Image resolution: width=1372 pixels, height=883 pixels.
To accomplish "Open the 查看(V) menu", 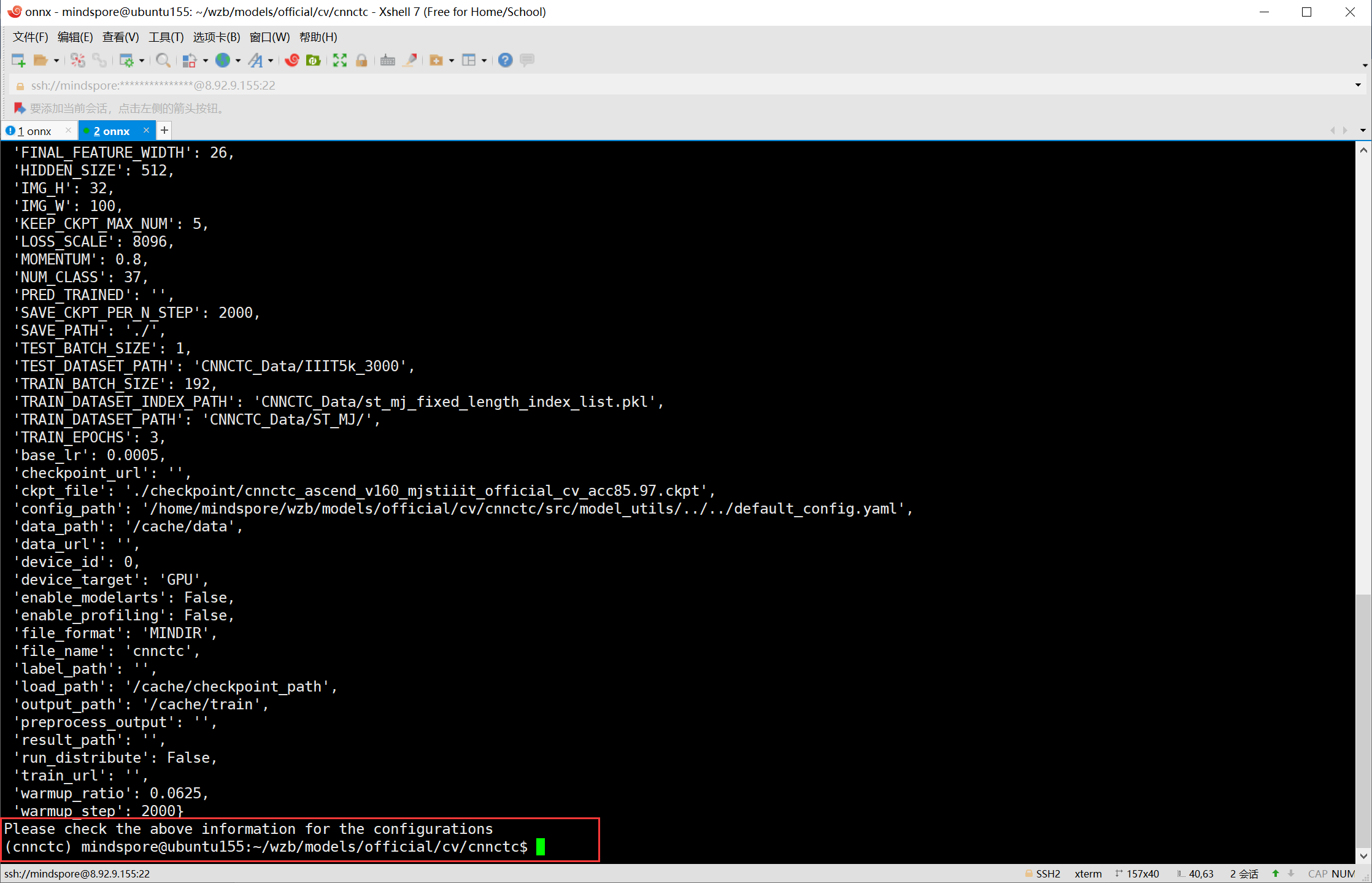I will 121,37.
